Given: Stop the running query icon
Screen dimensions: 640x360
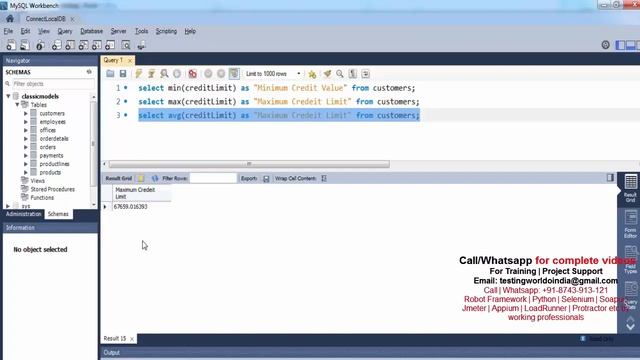Looking at the screenshot, I should pos(177,74).
